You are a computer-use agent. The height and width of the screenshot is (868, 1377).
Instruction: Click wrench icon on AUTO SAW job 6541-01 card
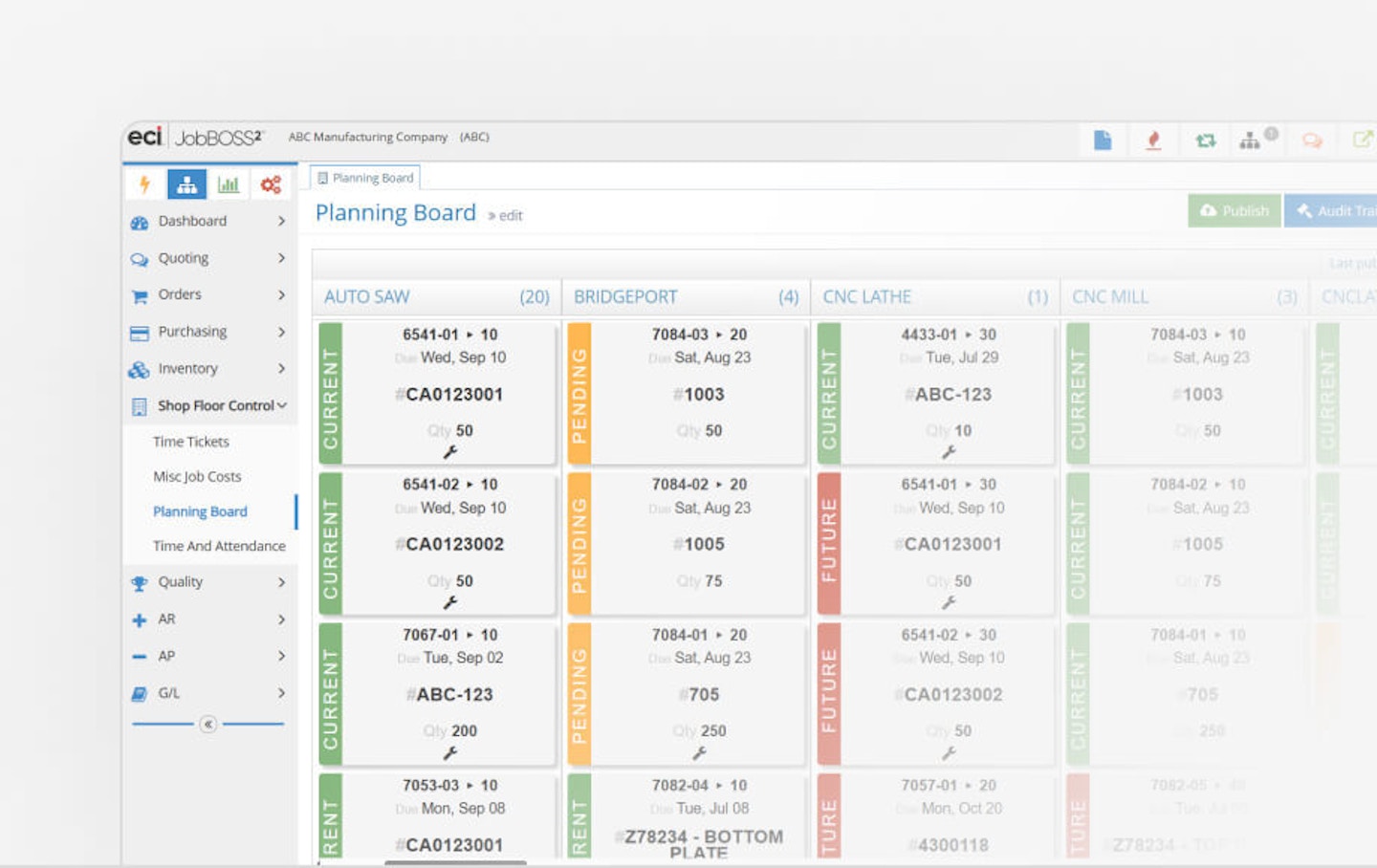pos(450,451)
